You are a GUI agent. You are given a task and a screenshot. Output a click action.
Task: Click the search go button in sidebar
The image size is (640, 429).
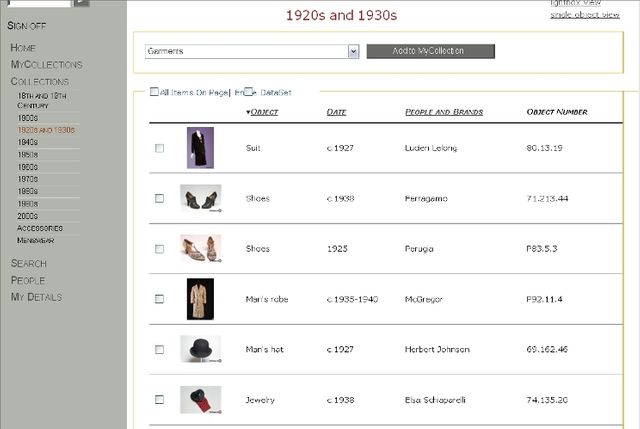coord(81,2)
